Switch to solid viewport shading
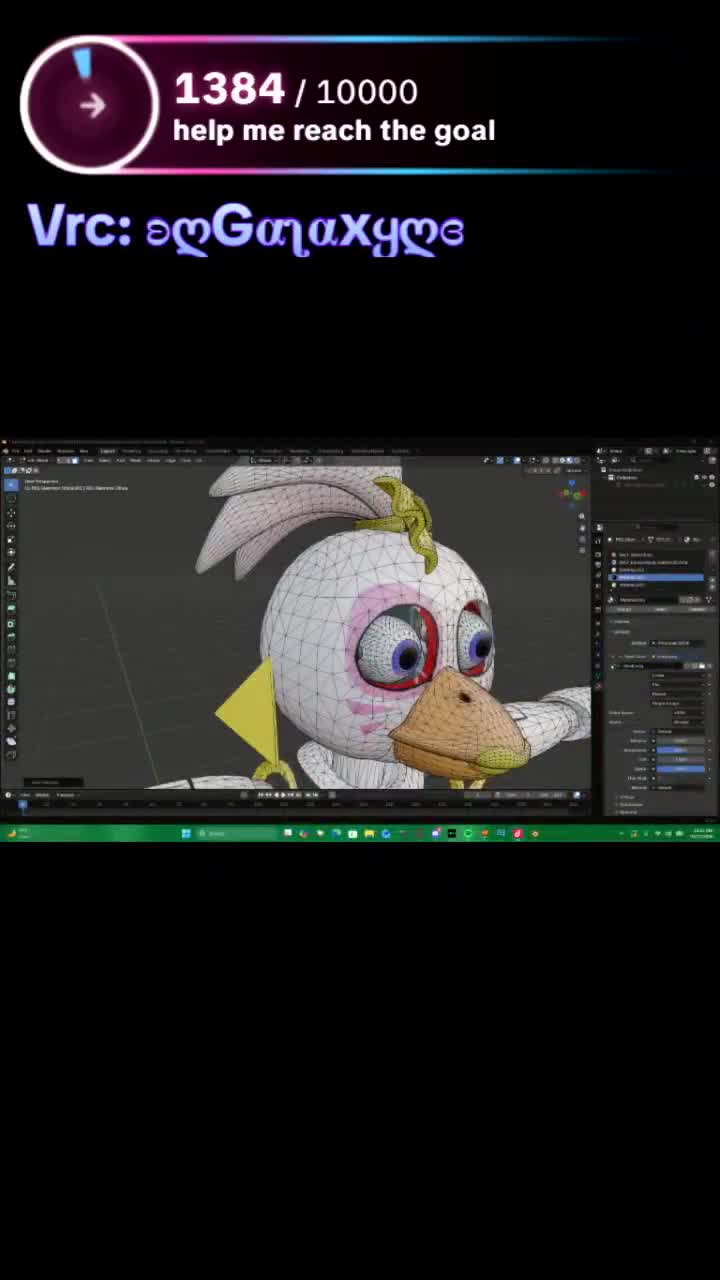Image resolution: width=720 pixels, height=1280 pixels. point(562,460)
